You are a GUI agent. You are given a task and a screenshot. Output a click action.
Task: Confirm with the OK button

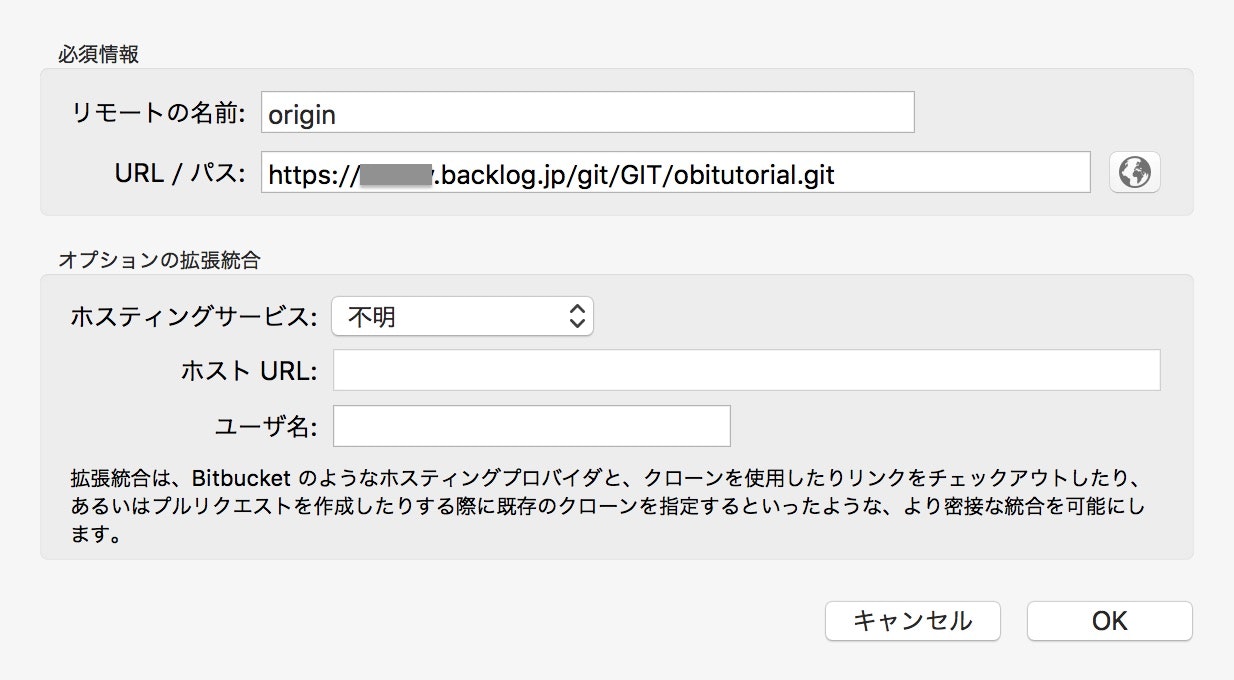tap(1110, 621)
